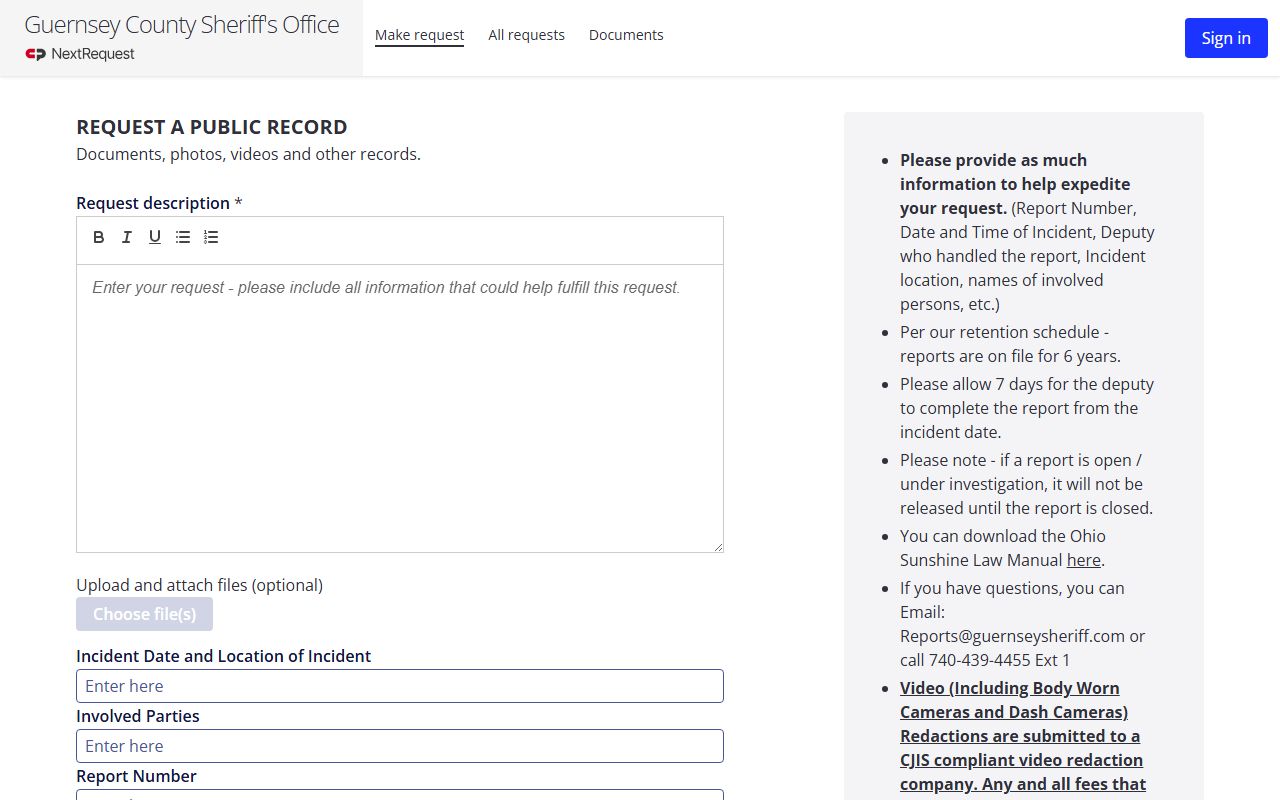Toggle bold formatting in request editor
This screenshot has height=800, width=1280.
[x=99, y=237]
